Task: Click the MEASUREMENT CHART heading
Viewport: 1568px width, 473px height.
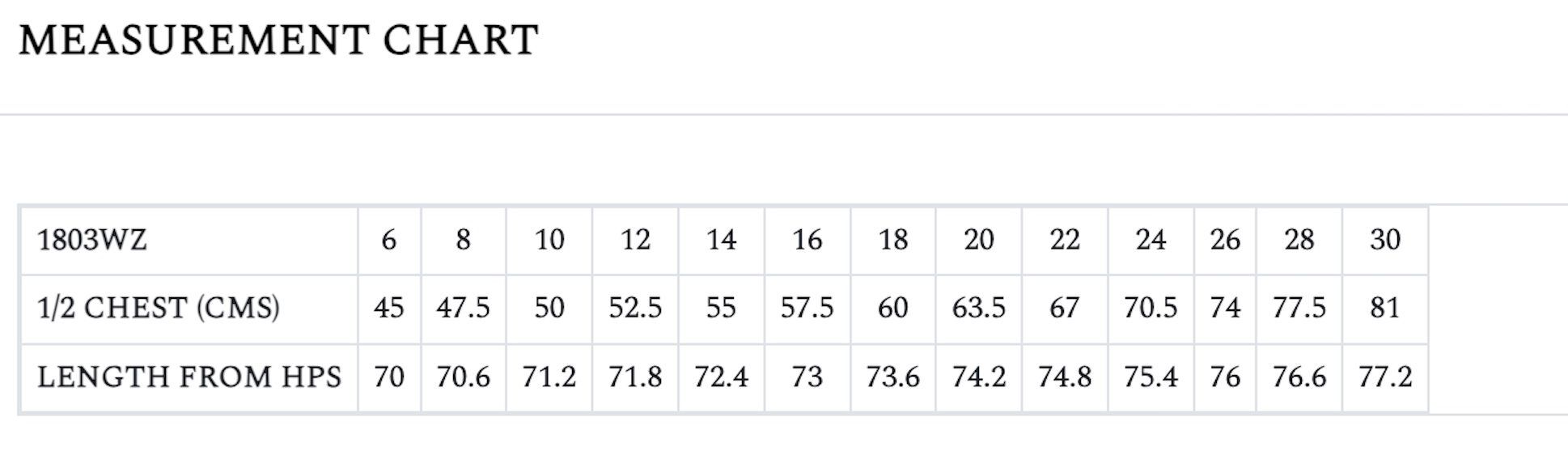Action: (x=278, y=40)
